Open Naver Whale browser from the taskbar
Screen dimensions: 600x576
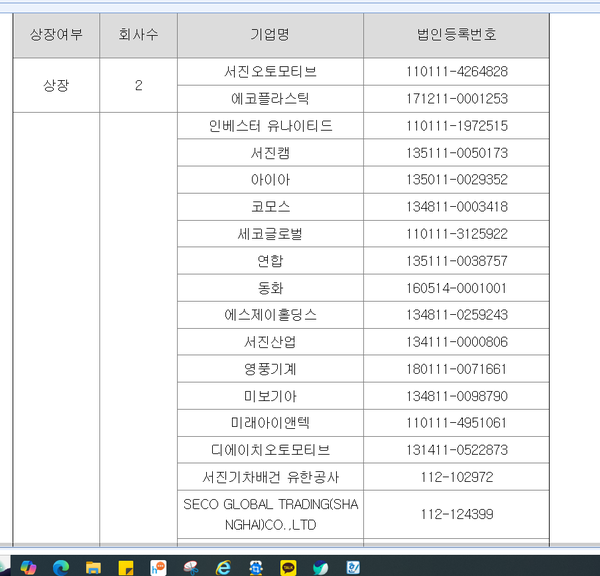tap(321, 567)
